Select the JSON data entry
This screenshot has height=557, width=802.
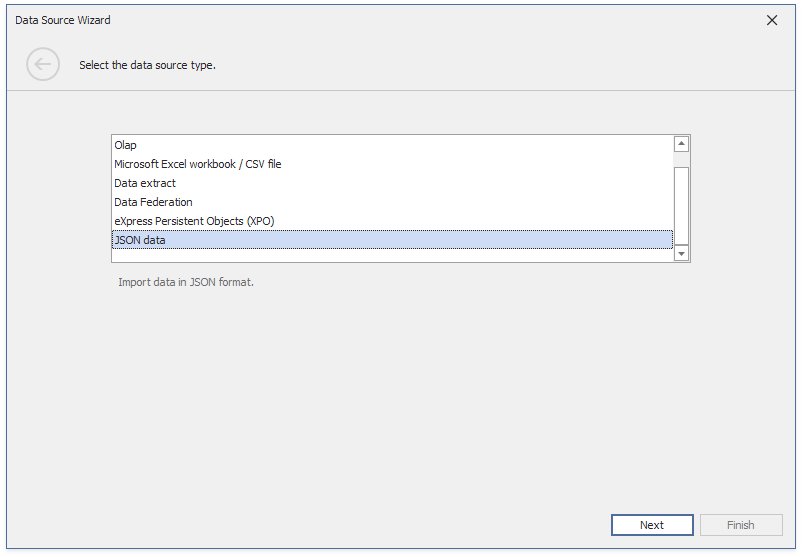140,240
